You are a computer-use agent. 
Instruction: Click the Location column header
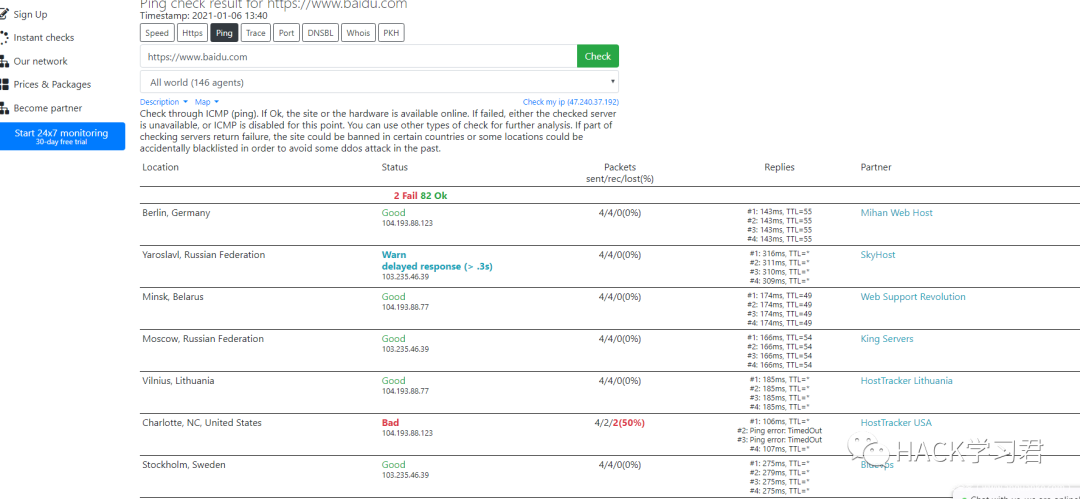160,167
